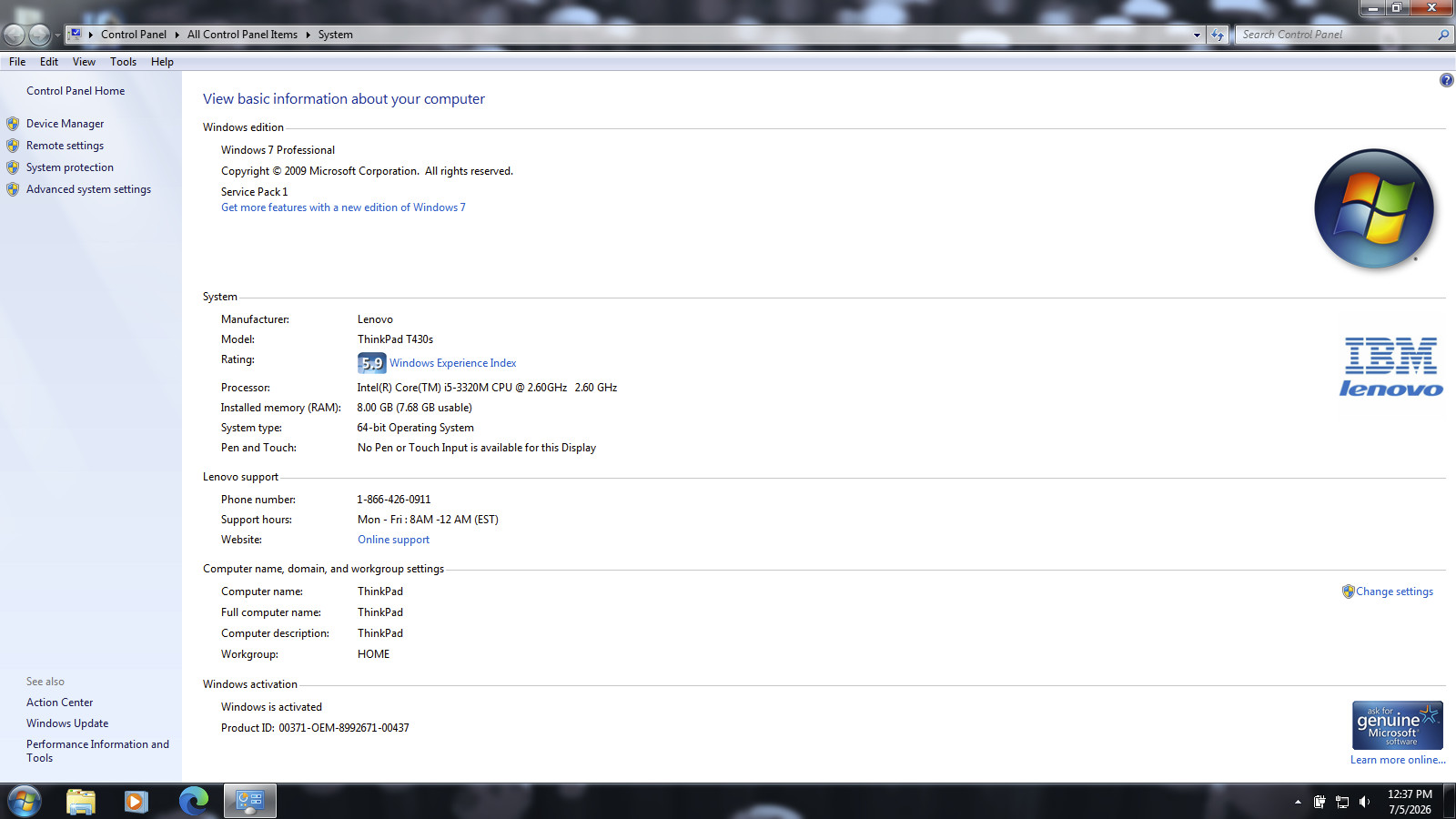
Task: Click Control Panel breadcrumb
Action: [x=134, y=35]
